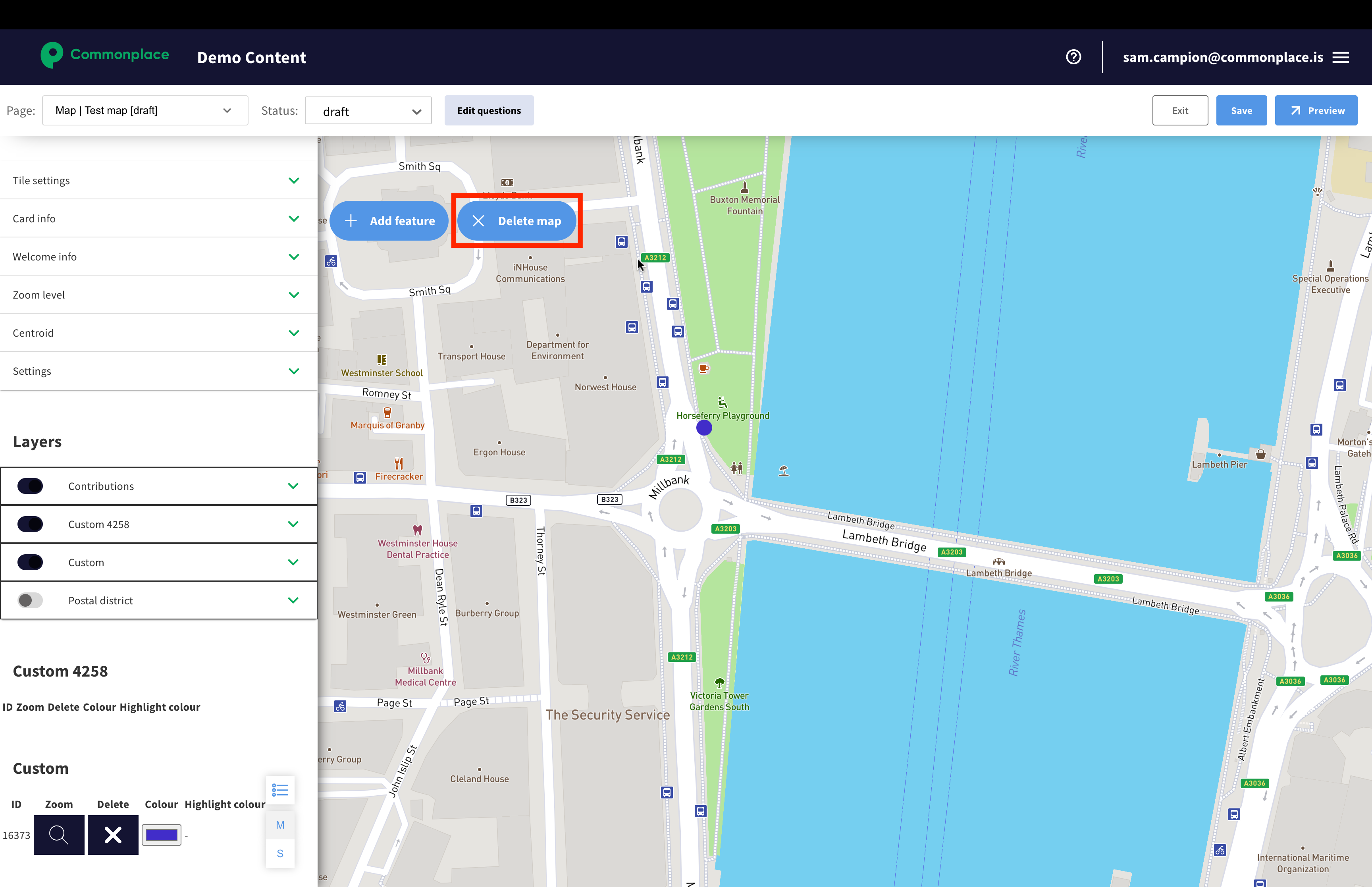
Task: Click the Commonplace logo
Action: 105,55
